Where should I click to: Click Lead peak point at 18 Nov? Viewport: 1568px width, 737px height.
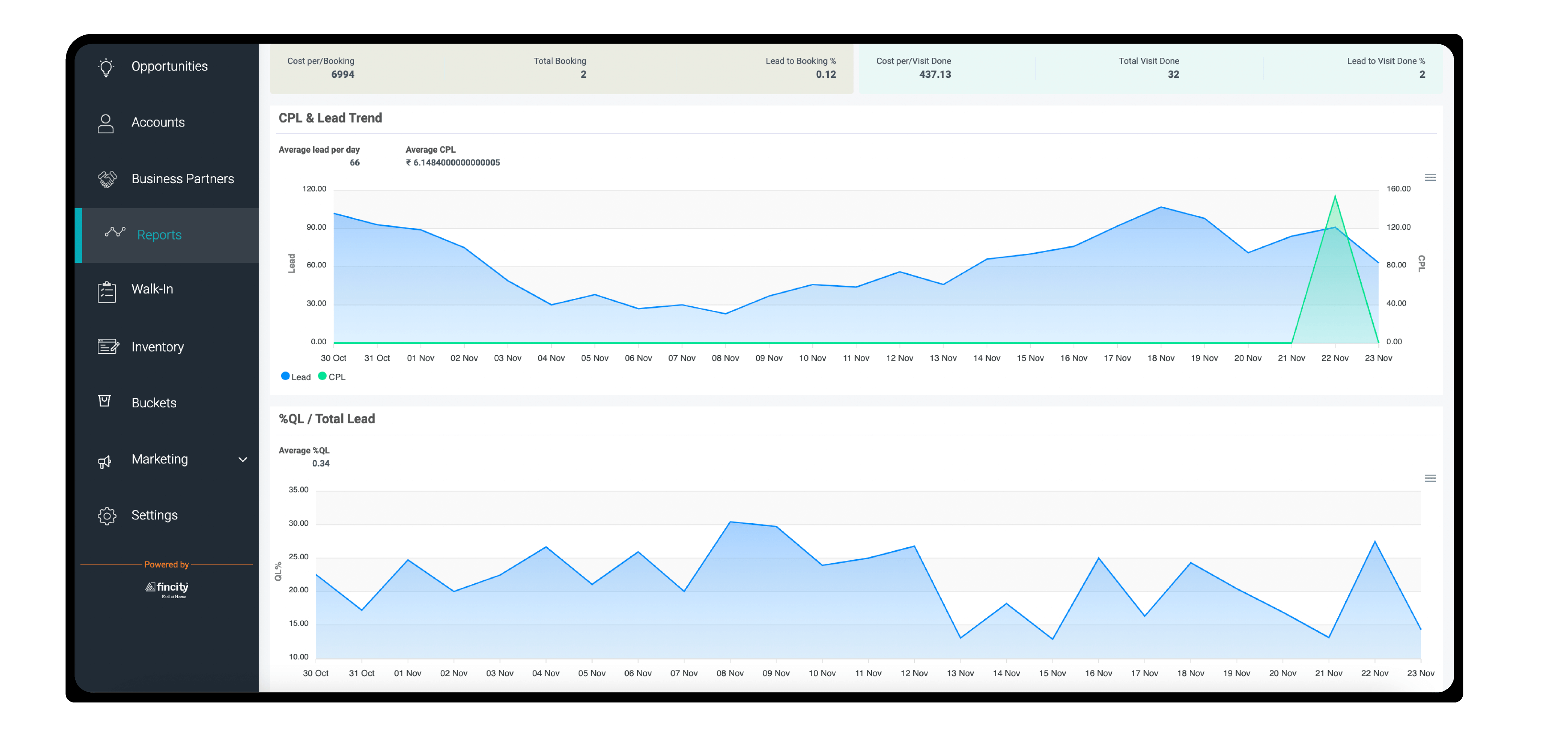coord(1161,207)
